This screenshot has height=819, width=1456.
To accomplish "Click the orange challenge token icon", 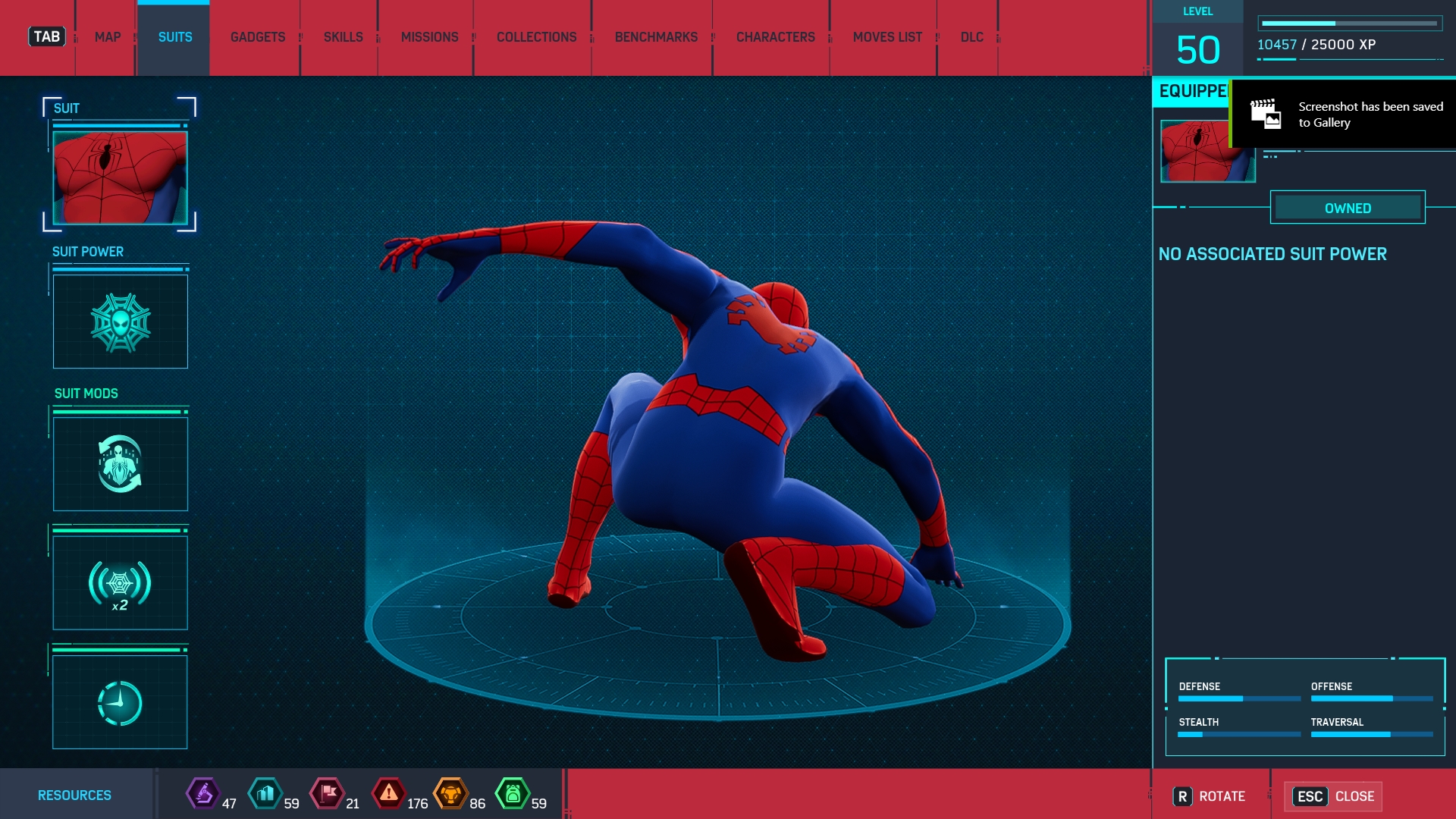I will point(450,794).
